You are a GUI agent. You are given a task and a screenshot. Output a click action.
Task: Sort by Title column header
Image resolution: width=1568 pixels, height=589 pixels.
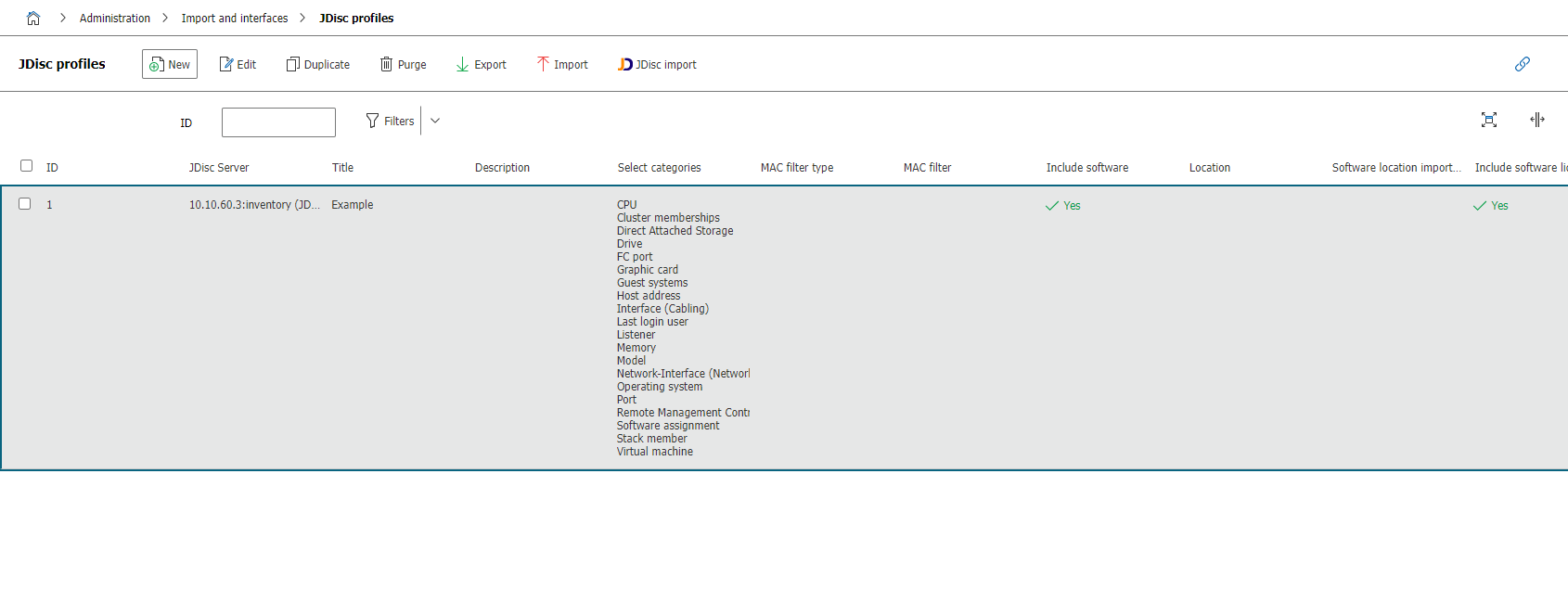click(x=342, y=168)
